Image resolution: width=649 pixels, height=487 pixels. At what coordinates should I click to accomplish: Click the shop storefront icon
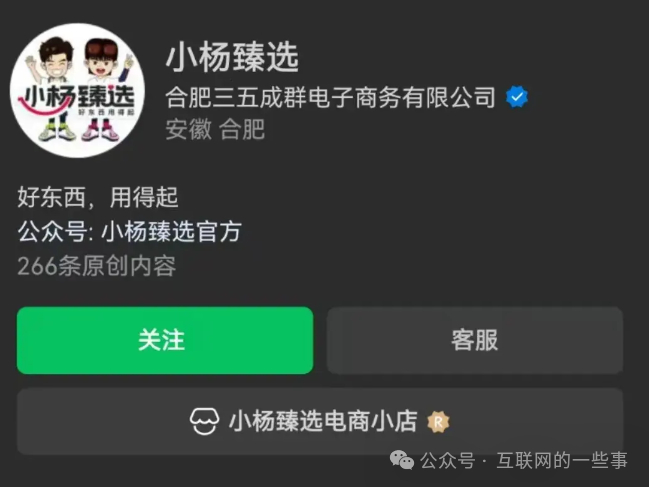point(204,422)
